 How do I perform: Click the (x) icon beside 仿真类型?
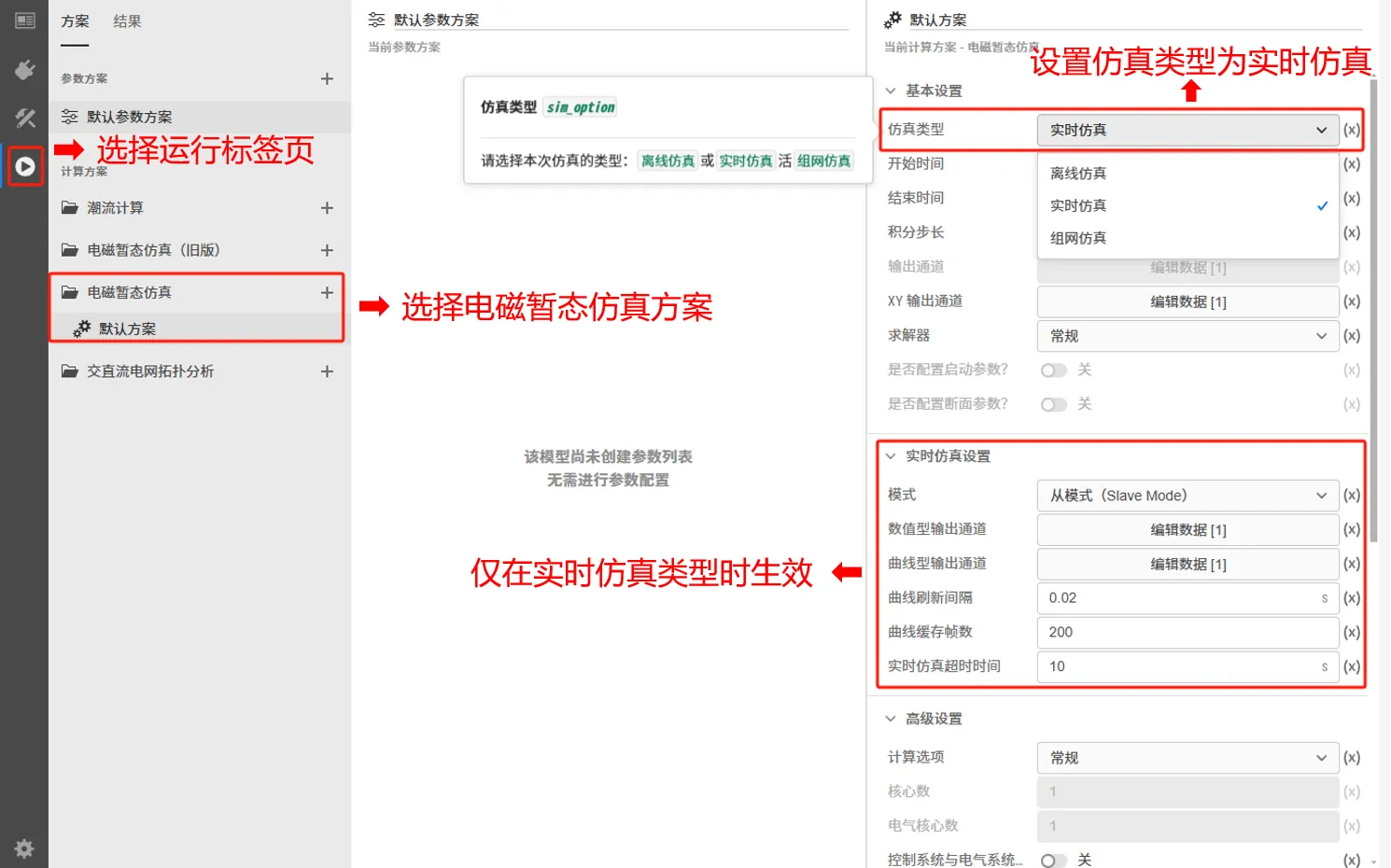[x=1351, y=130]
